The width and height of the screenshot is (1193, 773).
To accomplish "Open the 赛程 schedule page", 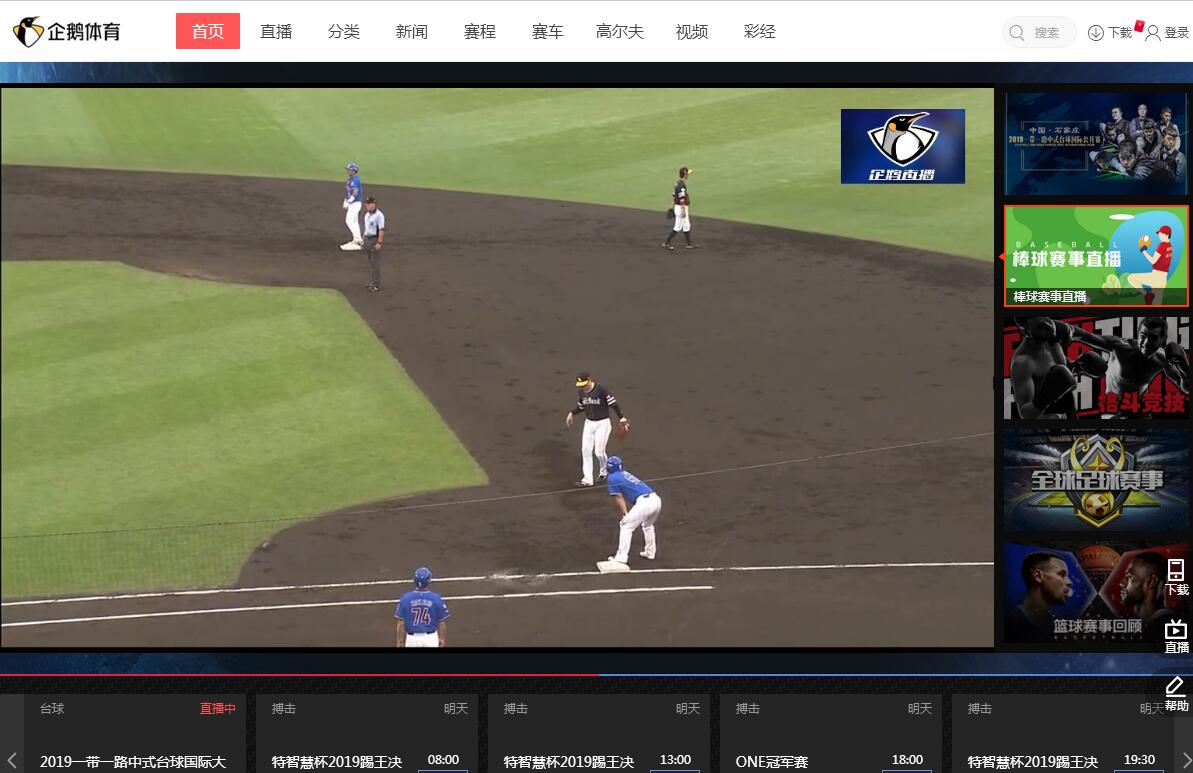I will click(x=480, y=31).
